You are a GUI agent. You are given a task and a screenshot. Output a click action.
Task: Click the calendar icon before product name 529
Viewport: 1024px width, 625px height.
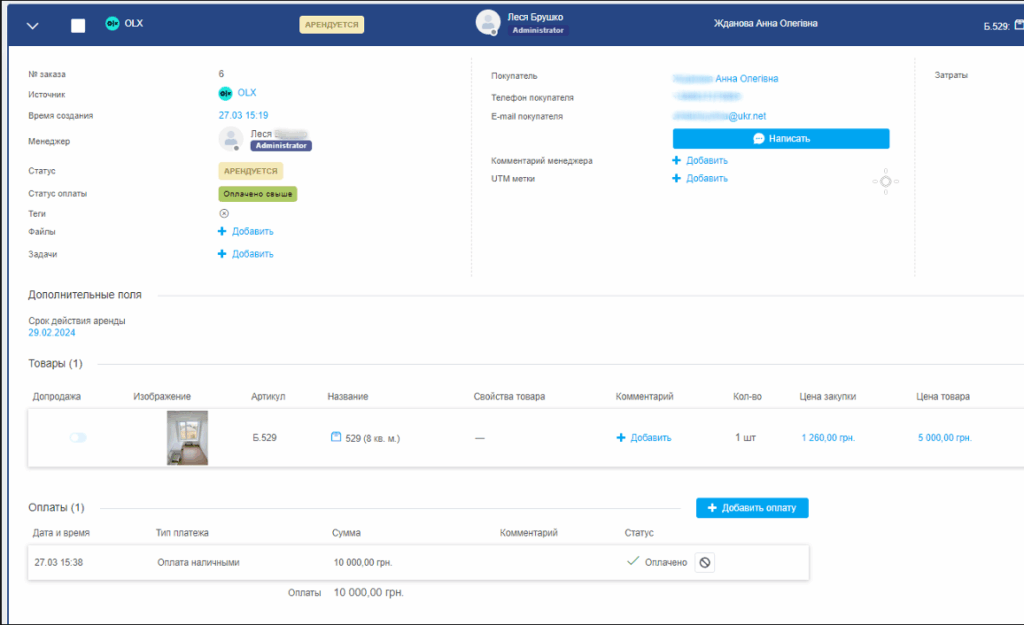335,437
